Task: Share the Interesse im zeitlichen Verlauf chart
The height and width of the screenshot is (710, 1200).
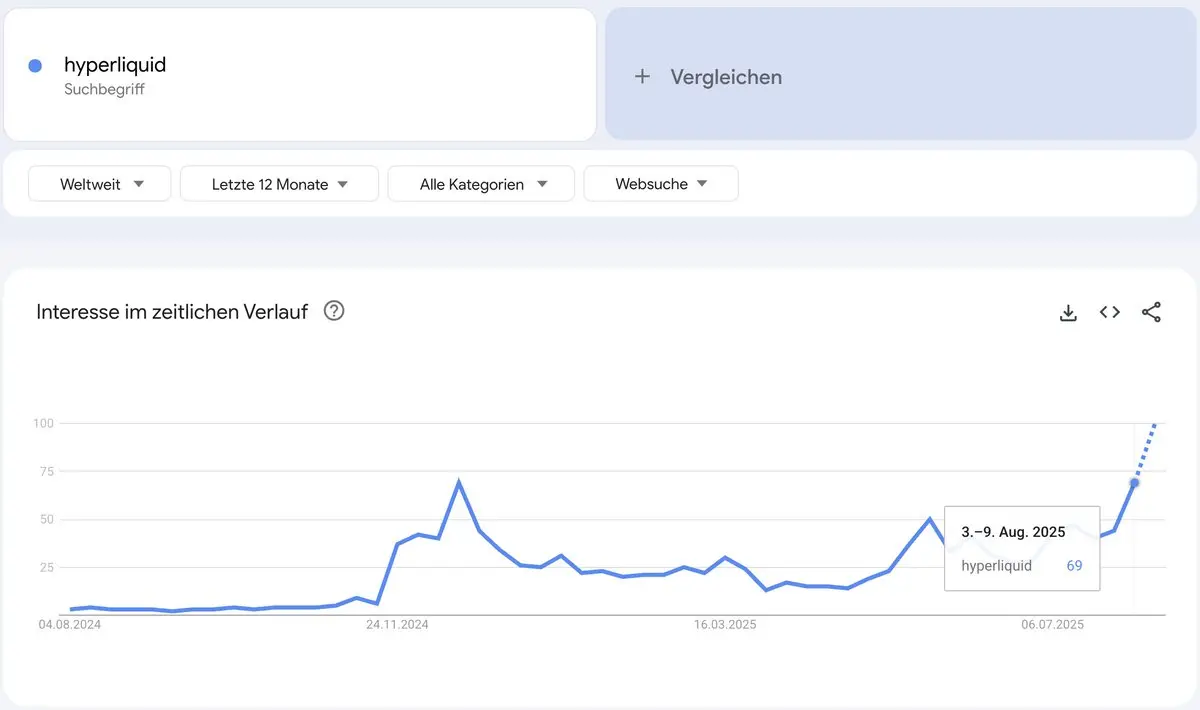Action: (x=1151, y=312)
